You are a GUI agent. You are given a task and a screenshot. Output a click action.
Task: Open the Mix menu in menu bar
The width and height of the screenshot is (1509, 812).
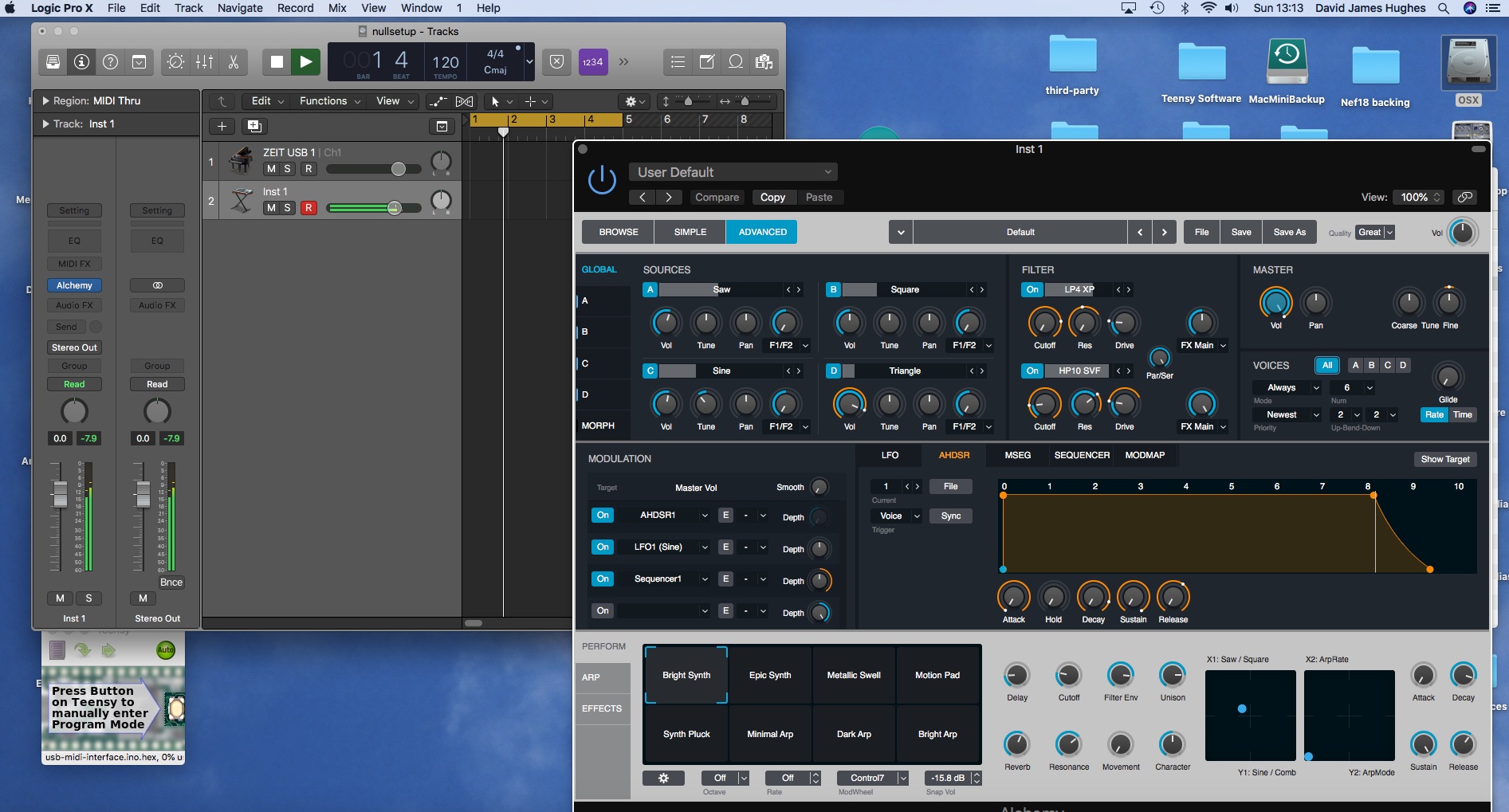pos(337,8)
